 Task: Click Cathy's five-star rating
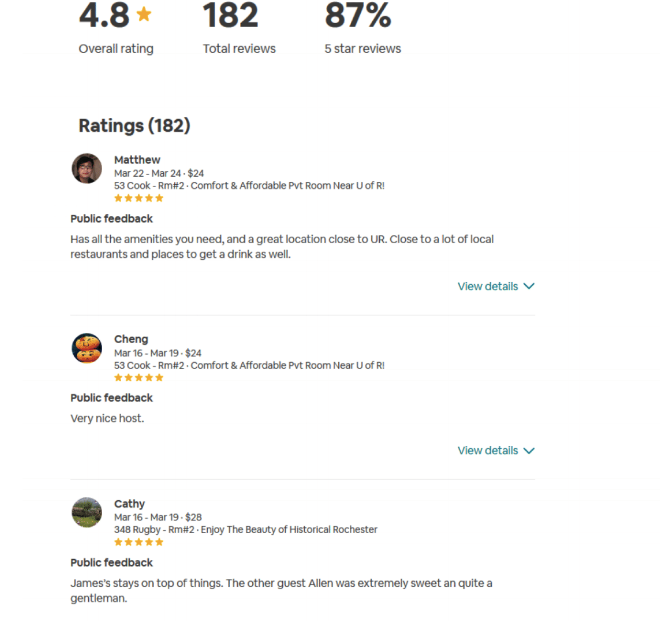point(138,542)
